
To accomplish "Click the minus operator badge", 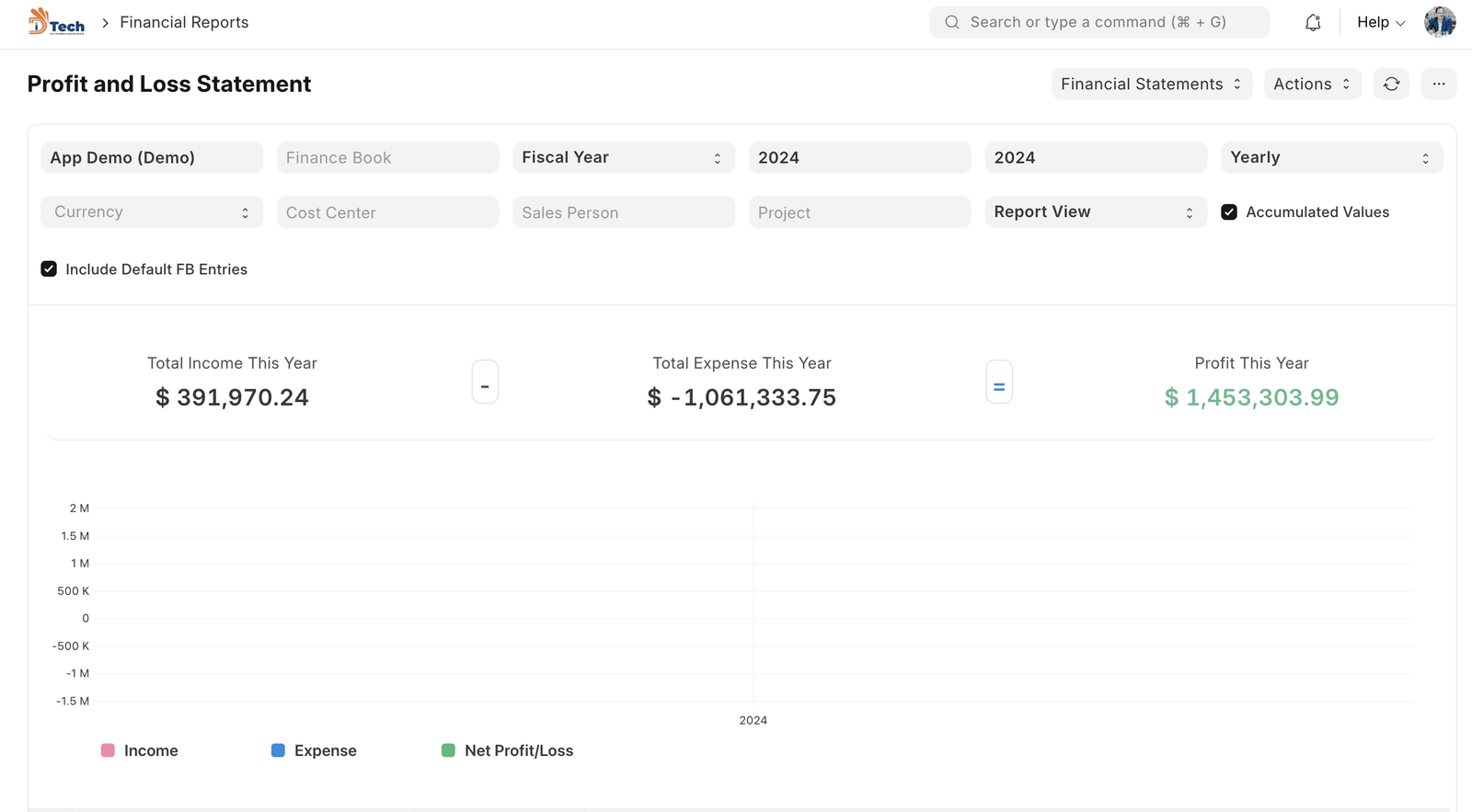I will pos(485,383).
